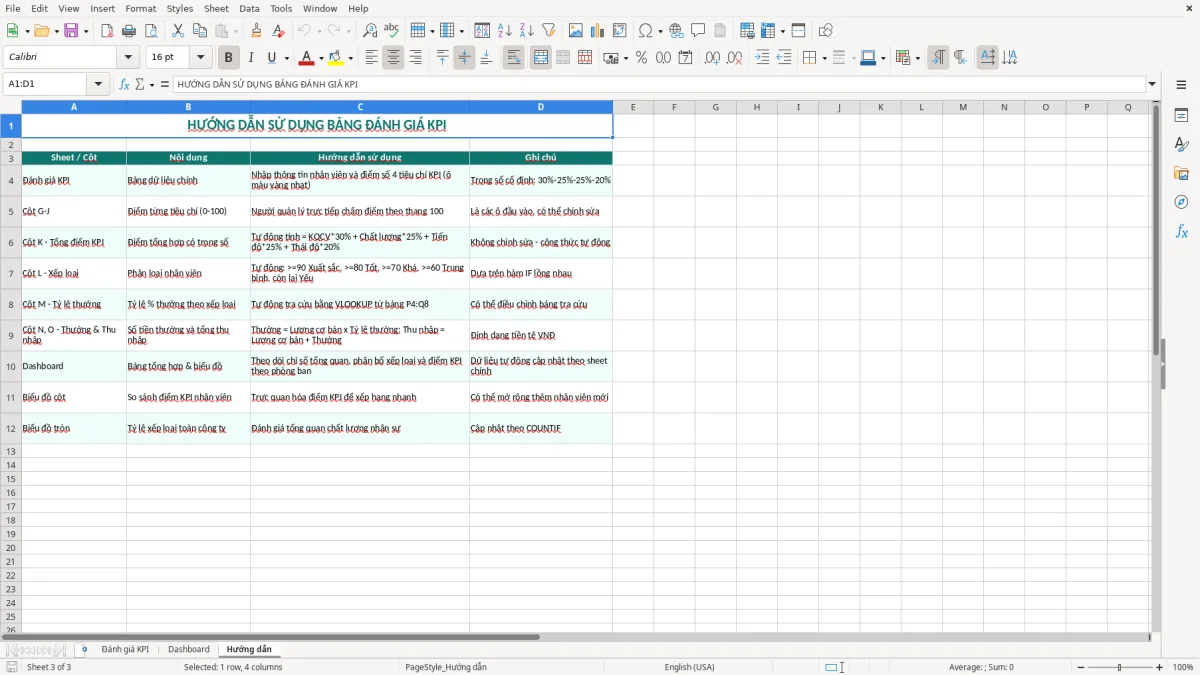Image resolution: width=1200 pixels, height=675 pixels.
Task: Open sidebar Navigator panel
Action: click(1181, 202)
